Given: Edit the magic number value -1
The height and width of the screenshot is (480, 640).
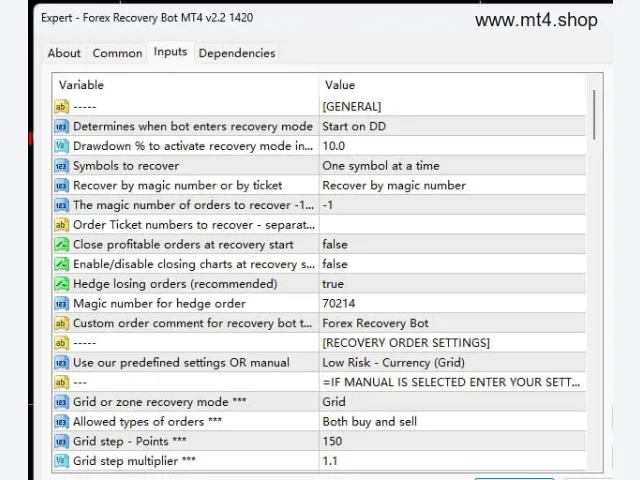Looking at the screenshot, I should pyautogui.click(x=452, y=205).
